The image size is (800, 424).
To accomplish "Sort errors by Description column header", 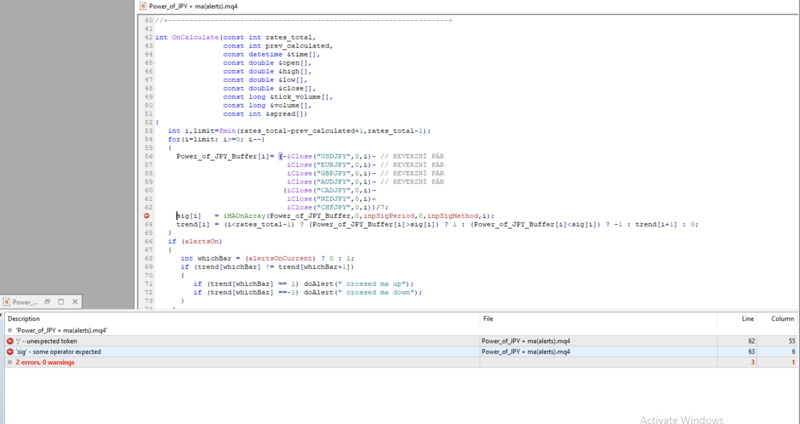I will point(25,319).
